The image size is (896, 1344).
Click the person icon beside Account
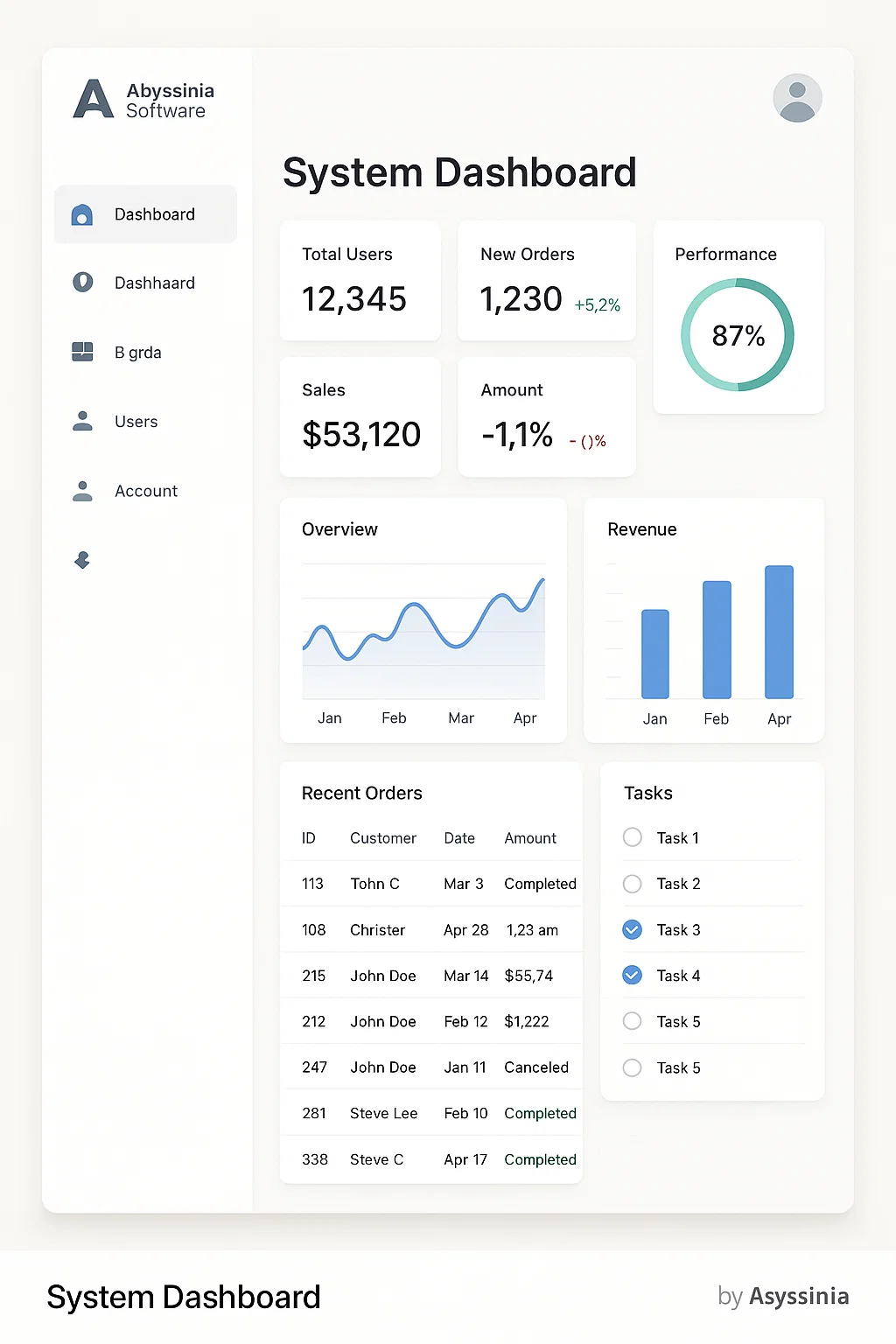tap(82, 491)
